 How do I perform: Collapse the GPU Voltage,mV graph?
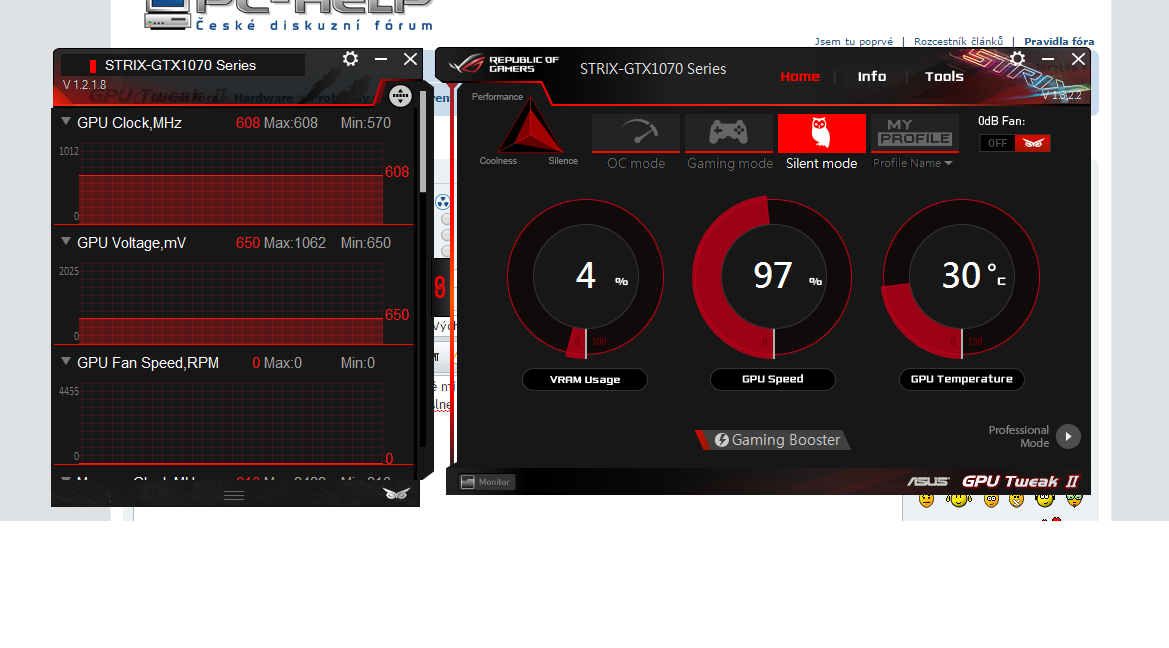point(66,242)
